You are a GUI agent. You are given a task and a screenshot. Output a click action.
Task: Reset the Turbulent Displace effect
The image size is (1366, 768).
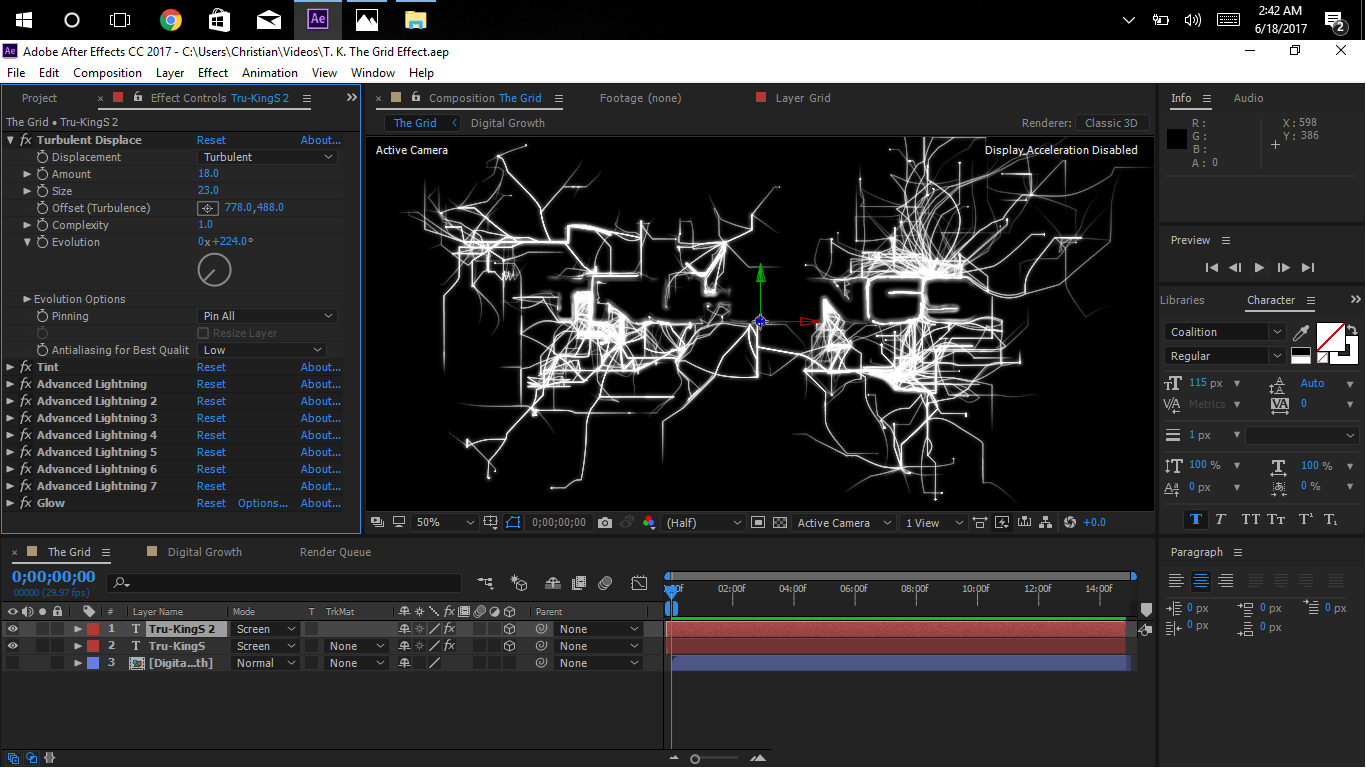(211, 140)
